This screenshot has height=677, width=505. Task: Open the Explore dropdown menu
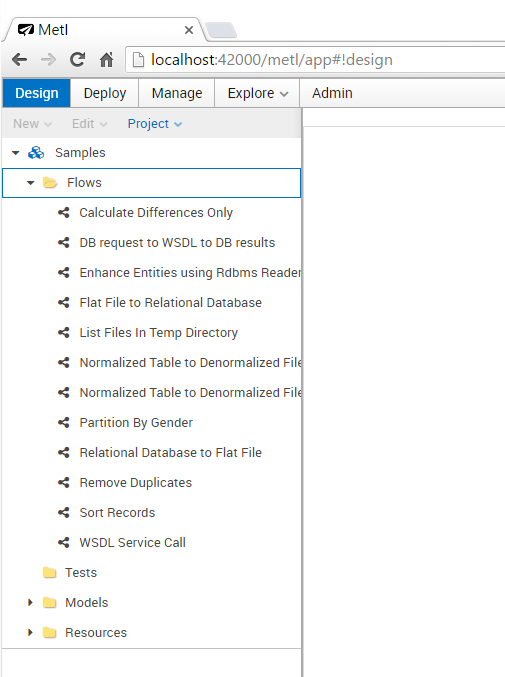pos(257,93)
